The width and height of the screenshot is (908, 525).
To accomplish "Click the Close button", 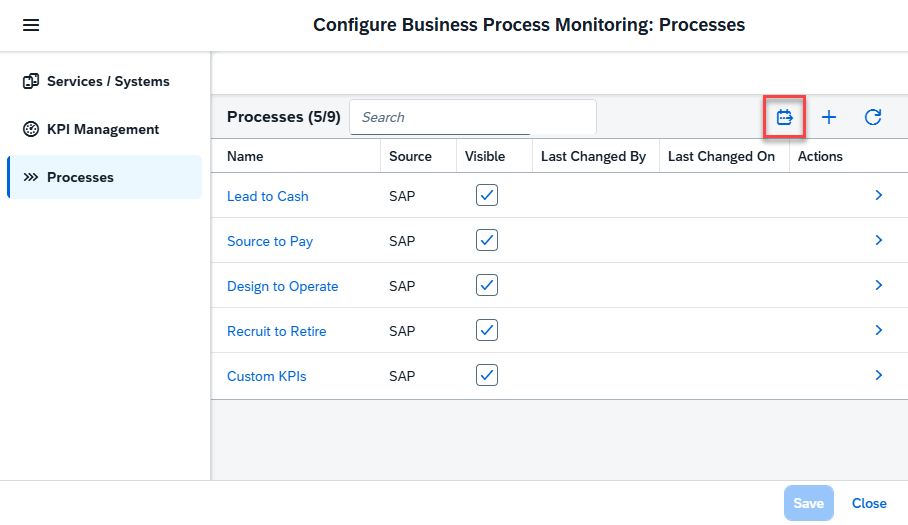I will 869,503.
